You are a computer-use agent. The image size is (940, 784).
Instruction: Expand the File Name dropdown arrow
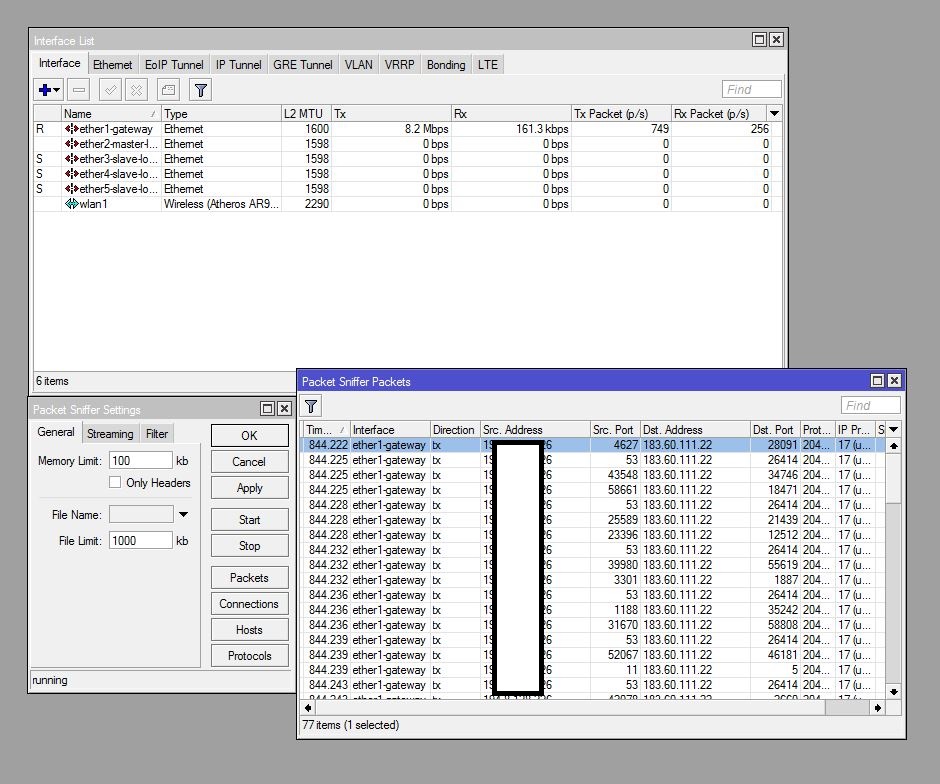pos(183,515)
